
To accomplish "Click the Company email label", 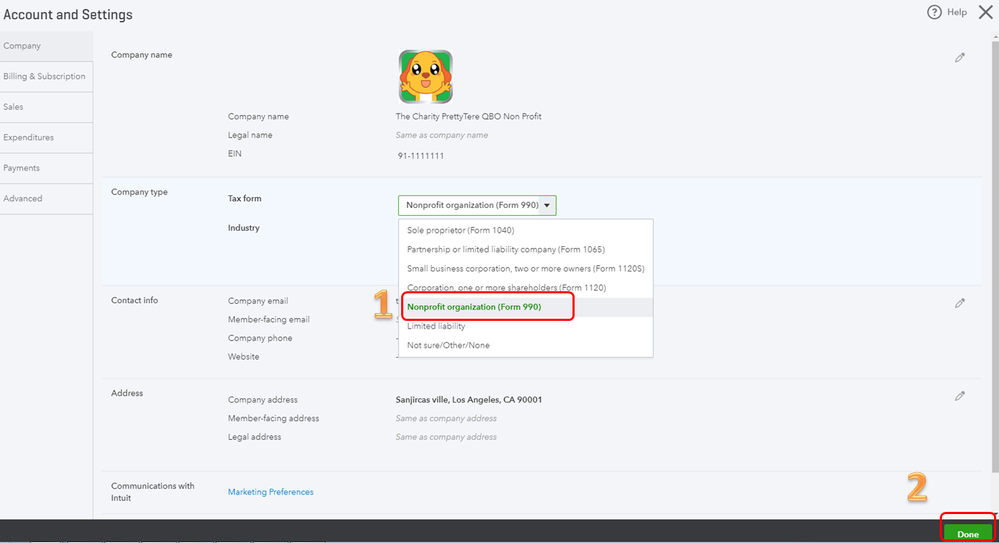I will point(258,301).
